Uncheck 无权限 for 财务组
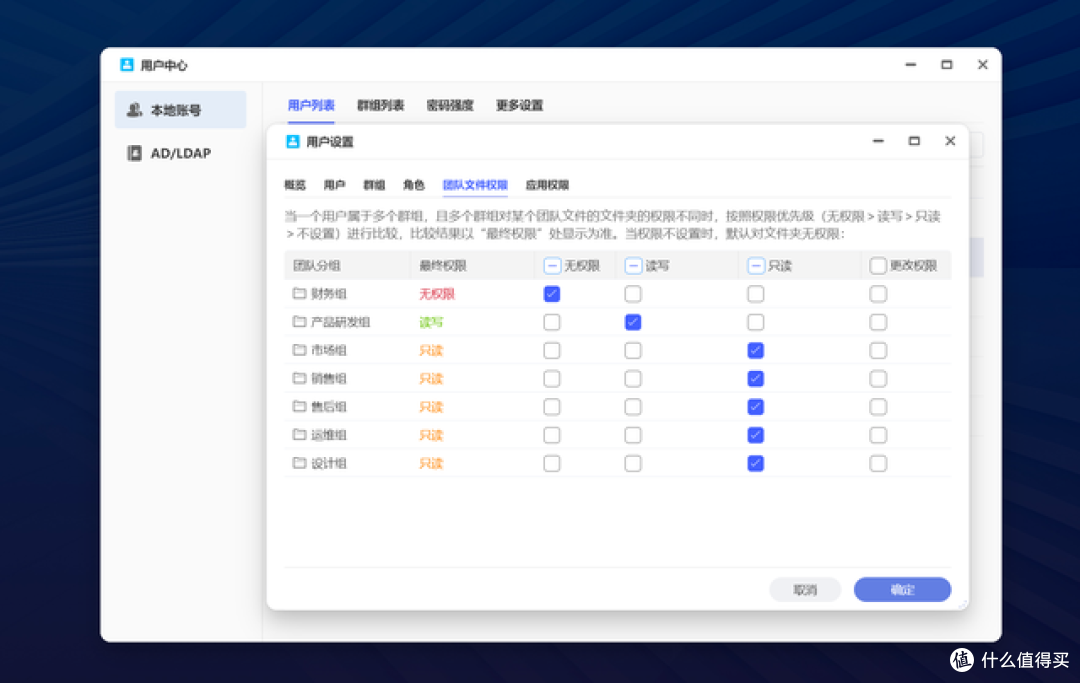 click(x=552, y=294)
